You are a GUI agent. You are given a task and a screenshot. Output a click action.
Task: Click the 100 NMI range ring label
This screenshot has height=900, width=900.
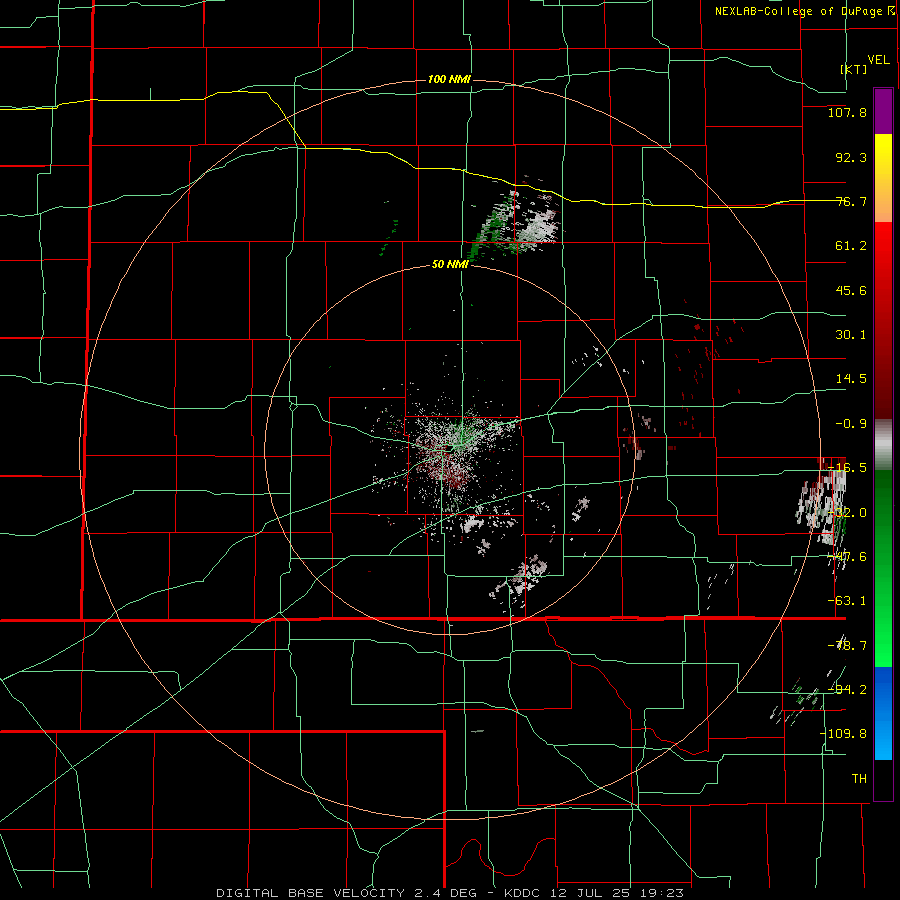[449, 79]
